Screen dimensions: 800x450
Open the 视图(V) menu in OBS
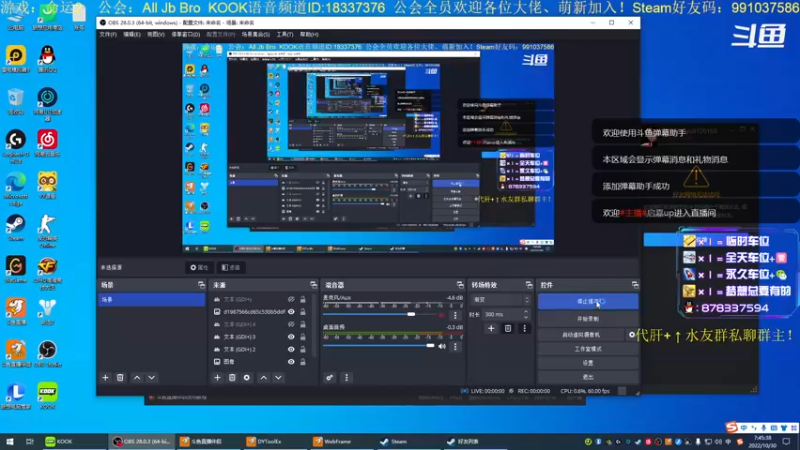click(156, 34)
